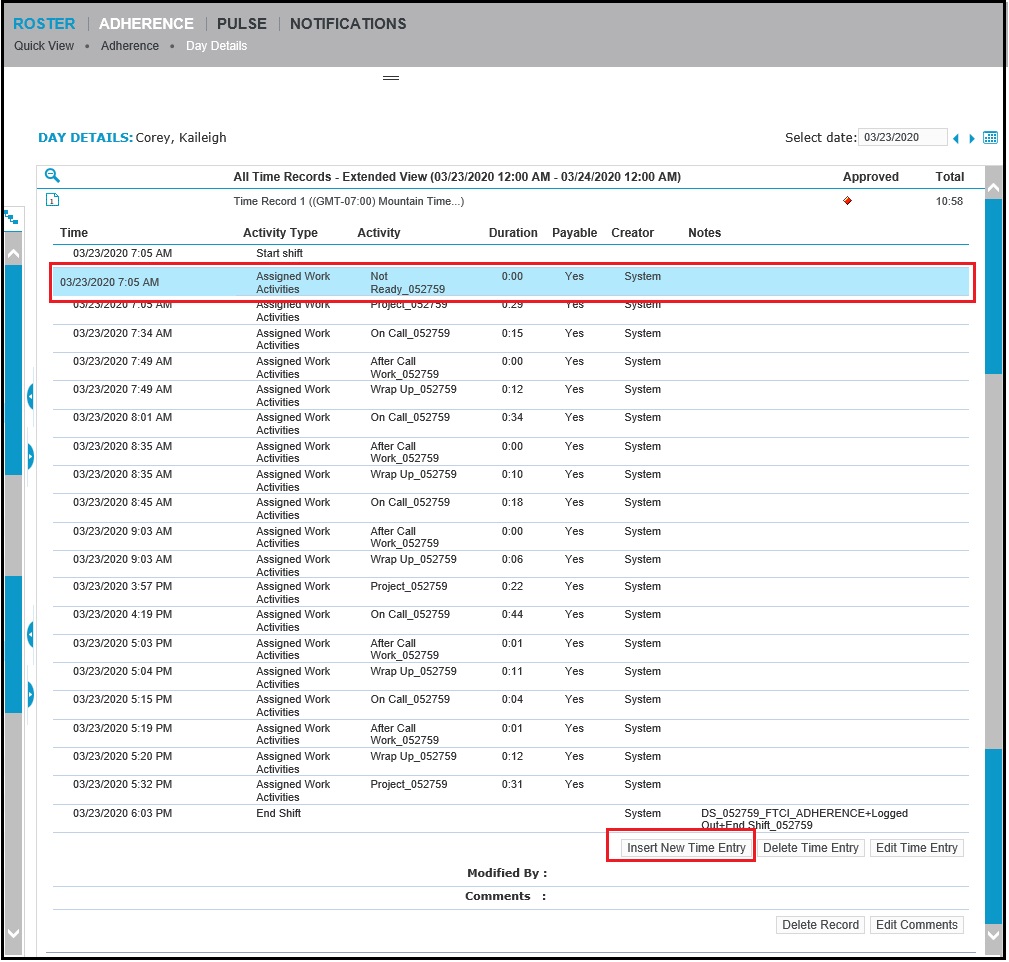This screenshot has width=1009, height=962.
Task: Click the Activity Type column header
Action: [280, 233]
